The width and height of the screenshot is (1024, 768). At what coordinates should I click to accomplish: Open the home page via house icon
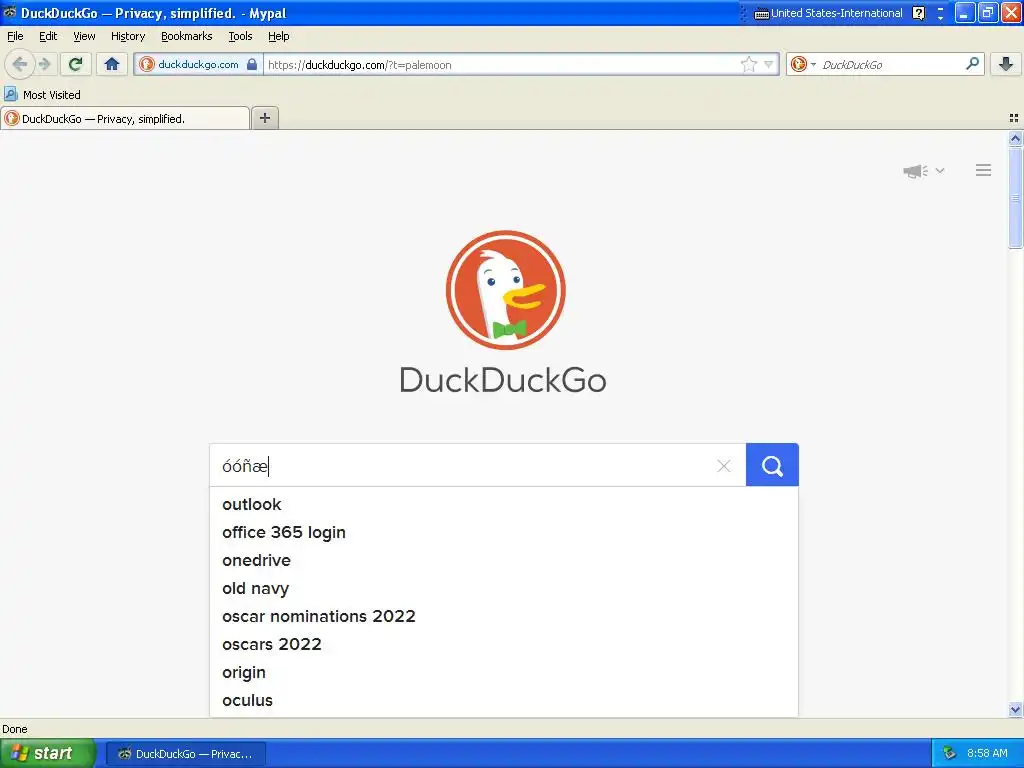[x=112, y=64]
